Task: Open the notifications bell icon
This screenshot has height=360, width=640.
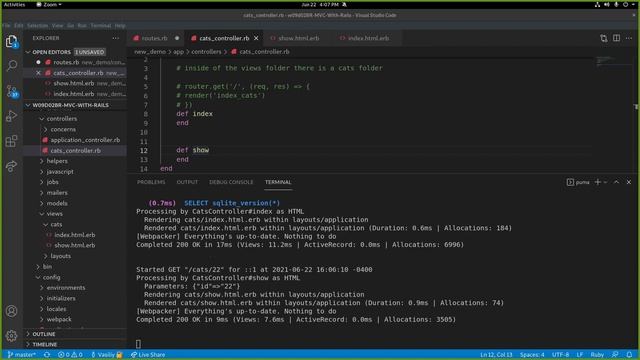Action: pyautogui.click(x=629, y=355)
